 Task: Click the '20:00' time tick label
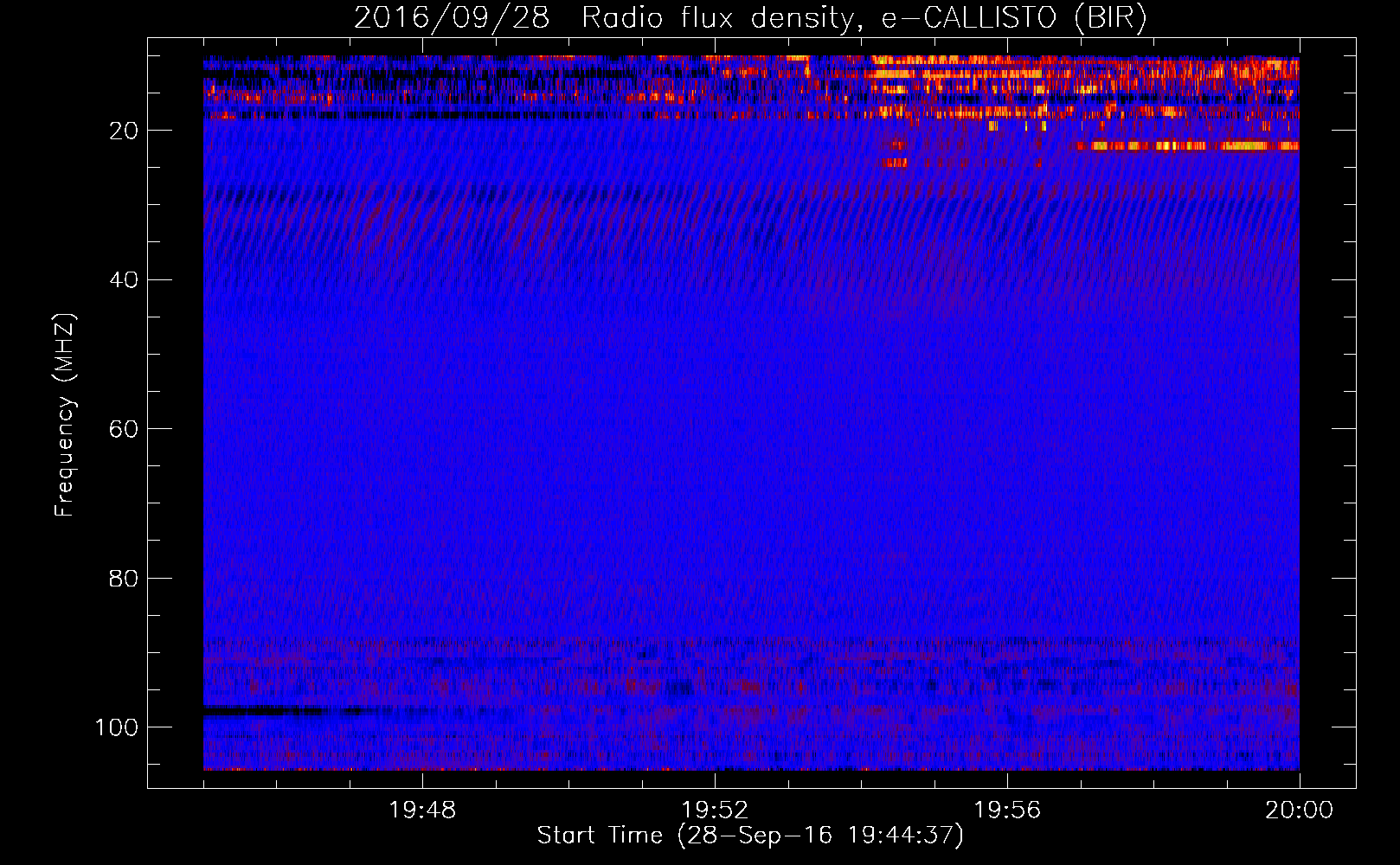tap(1300, 811)
